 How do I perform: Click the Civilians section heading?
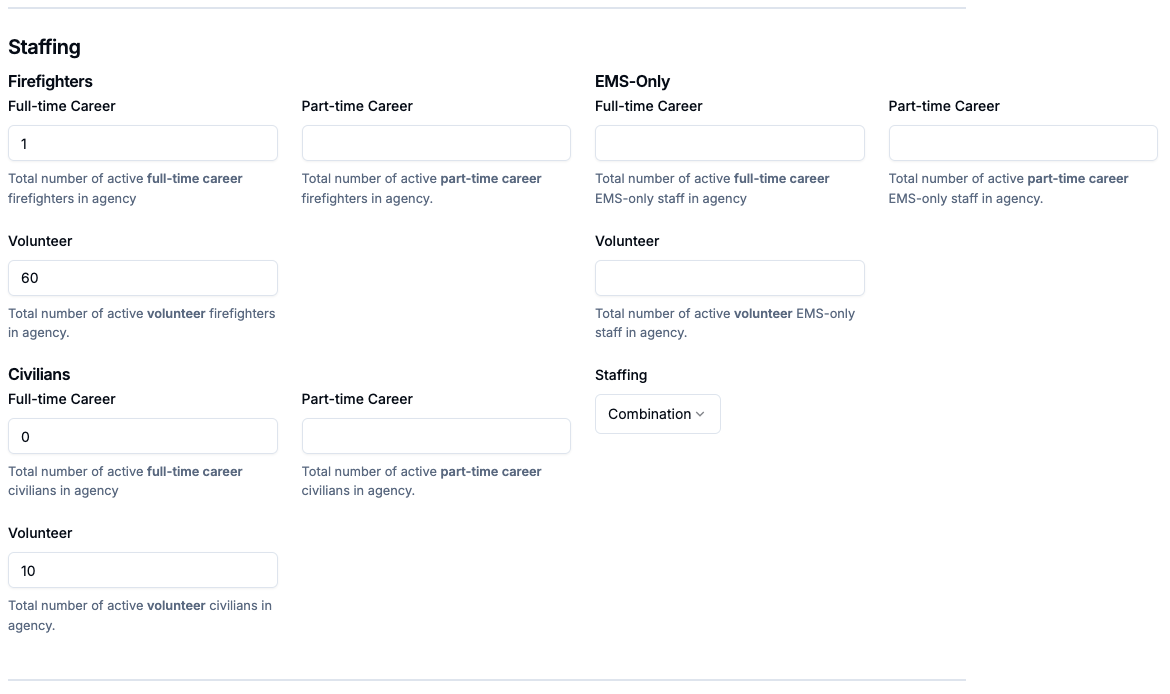click(39, 374)
